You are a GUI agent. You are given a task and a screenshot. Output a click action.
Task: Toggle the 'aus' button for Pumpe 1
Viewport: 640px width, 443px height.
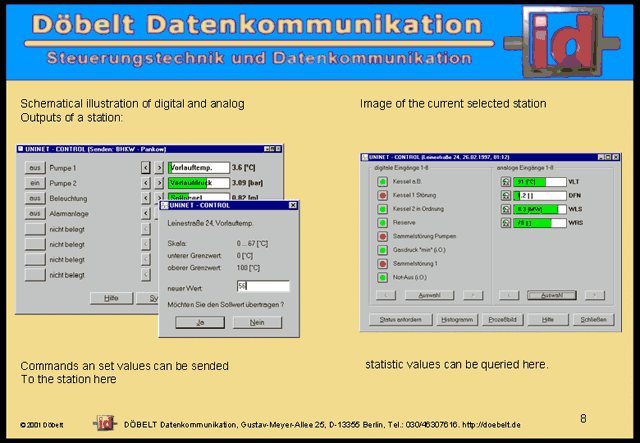pos(35,168)
